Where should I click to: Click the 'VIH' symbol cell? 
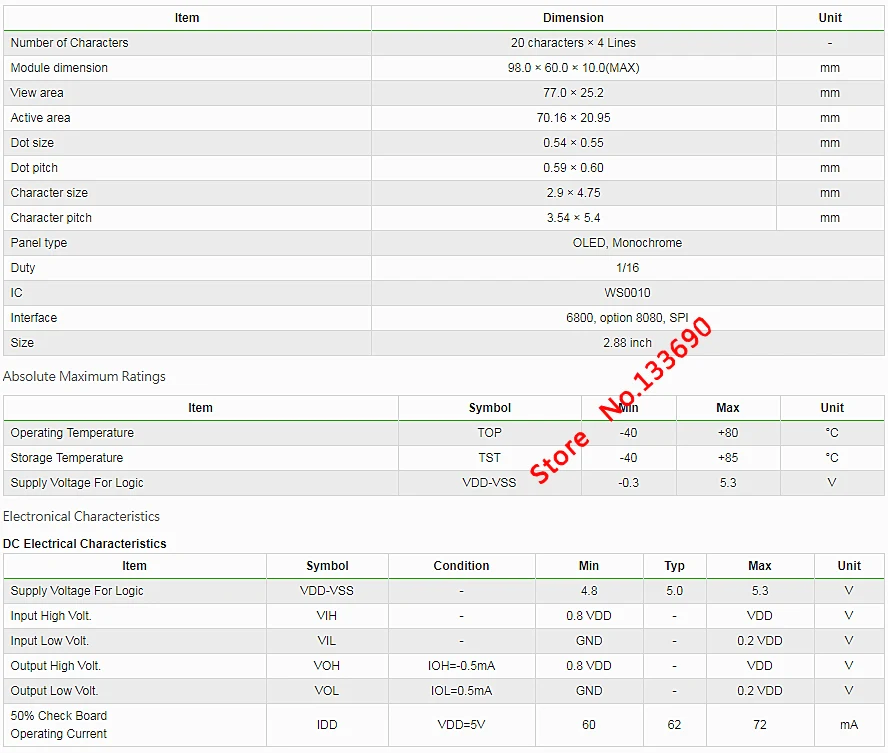[x=327, y=615]
